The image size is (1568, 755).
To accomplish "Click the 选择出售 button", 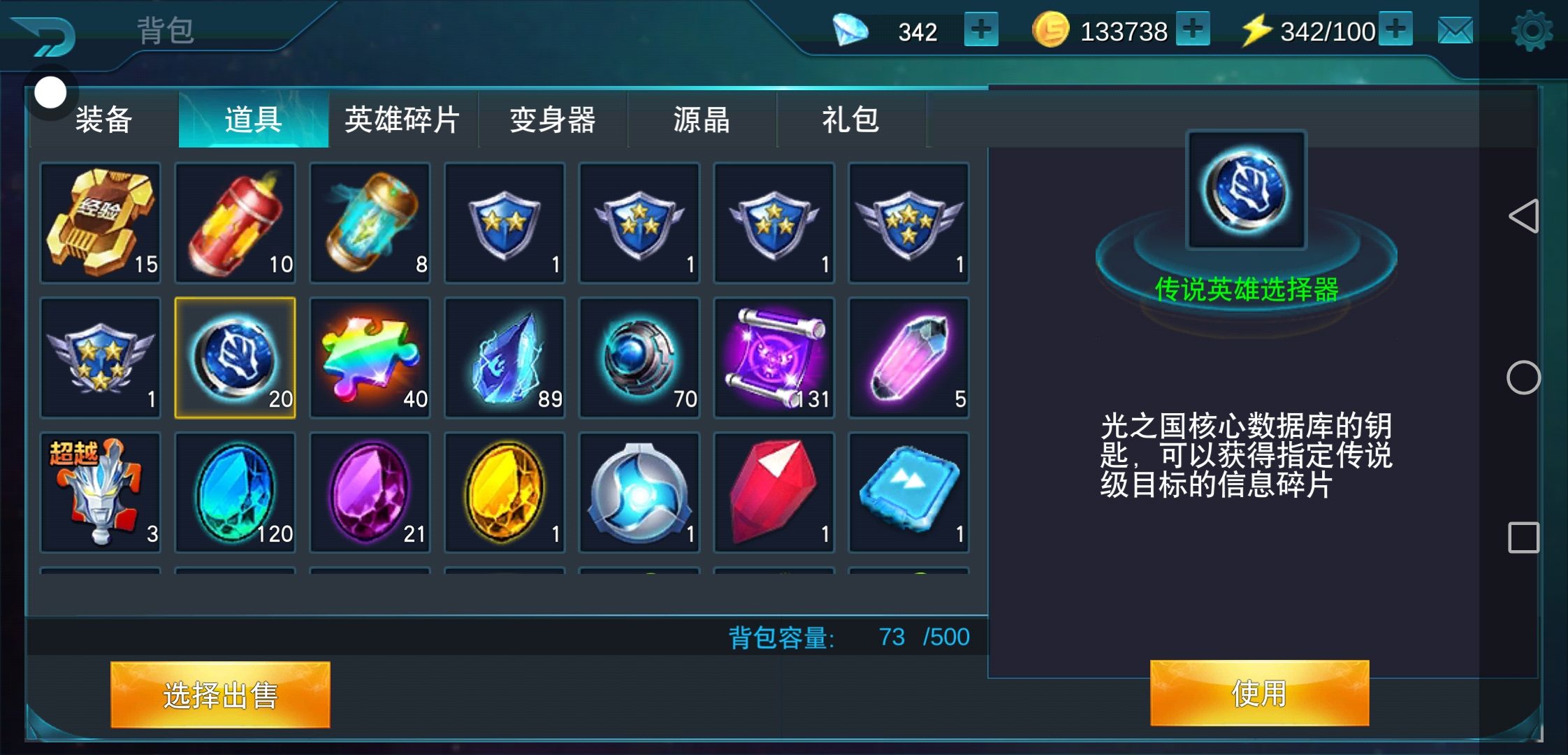I will click(220, 695).
